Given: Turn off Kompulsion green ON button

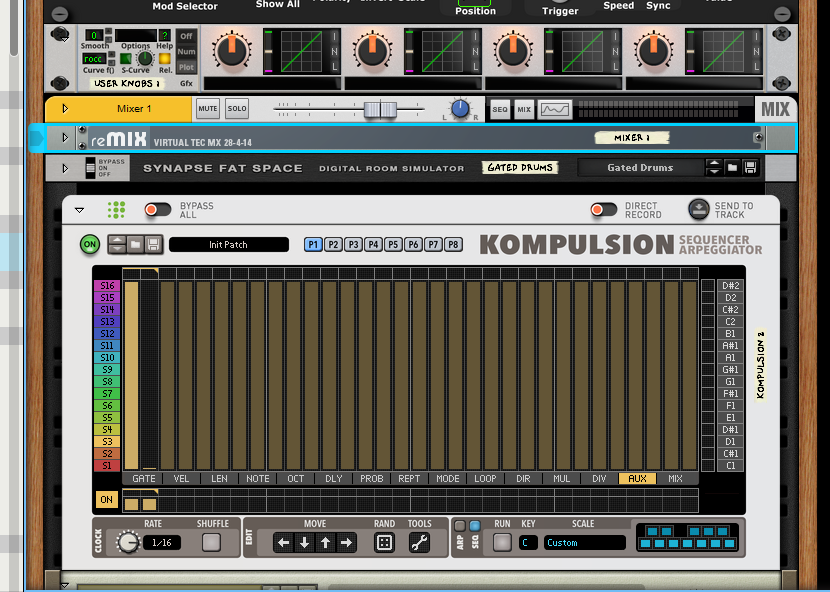Looking at the screenshot, I should [x=90, y=245].
